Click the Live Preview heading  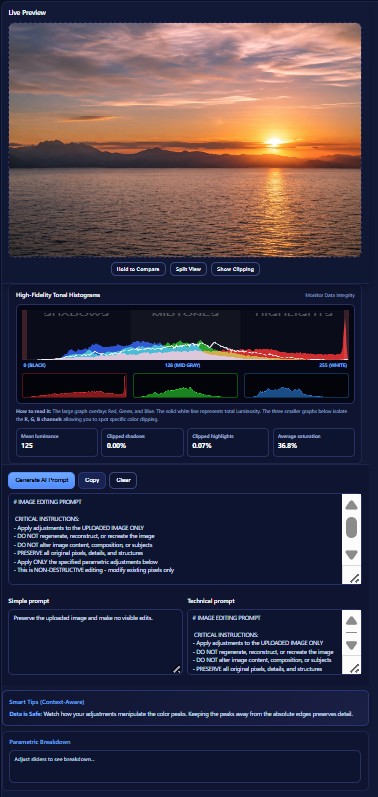tap(27, 12)
